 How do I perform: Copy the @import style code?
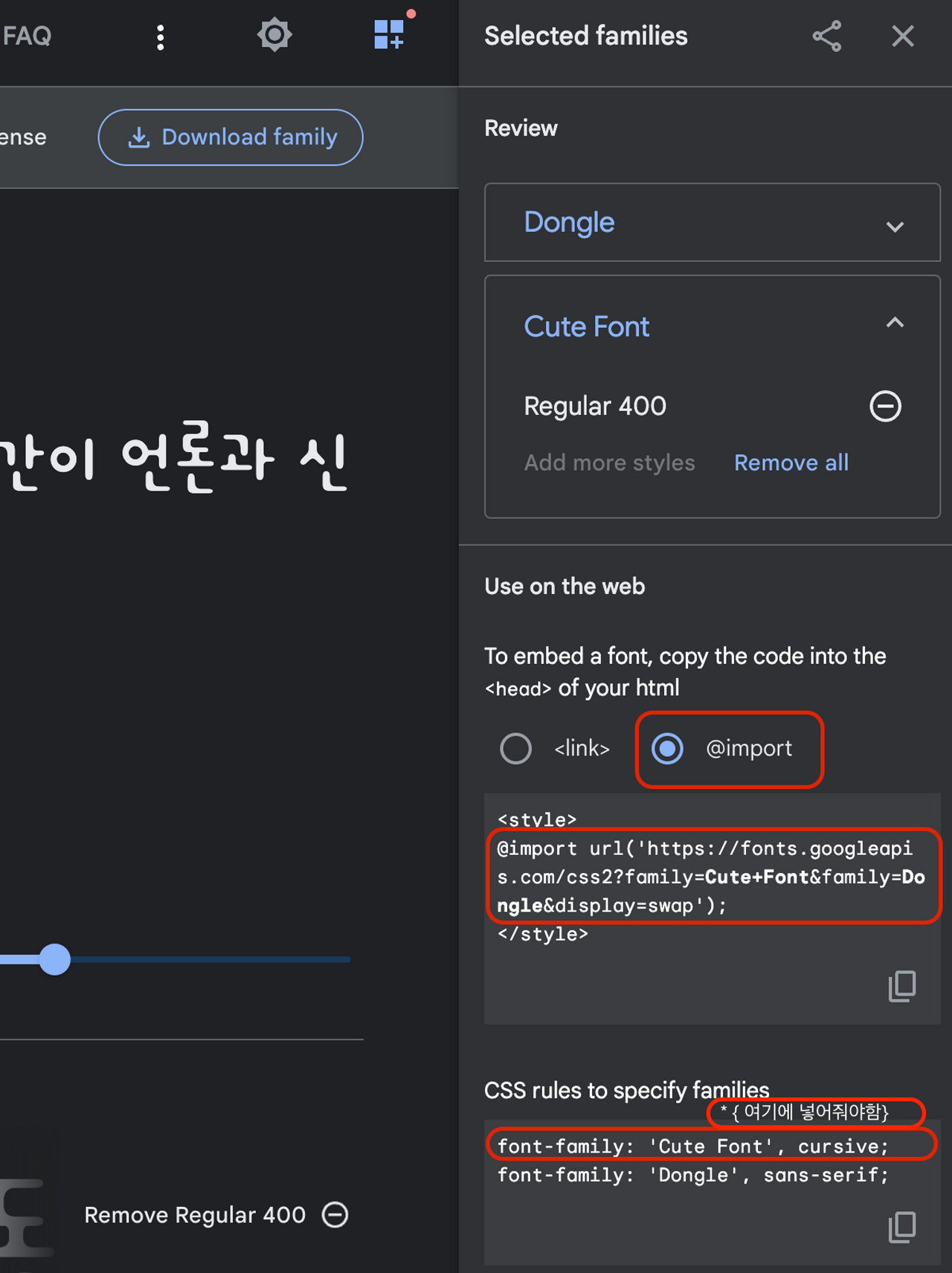coord(902,986)
